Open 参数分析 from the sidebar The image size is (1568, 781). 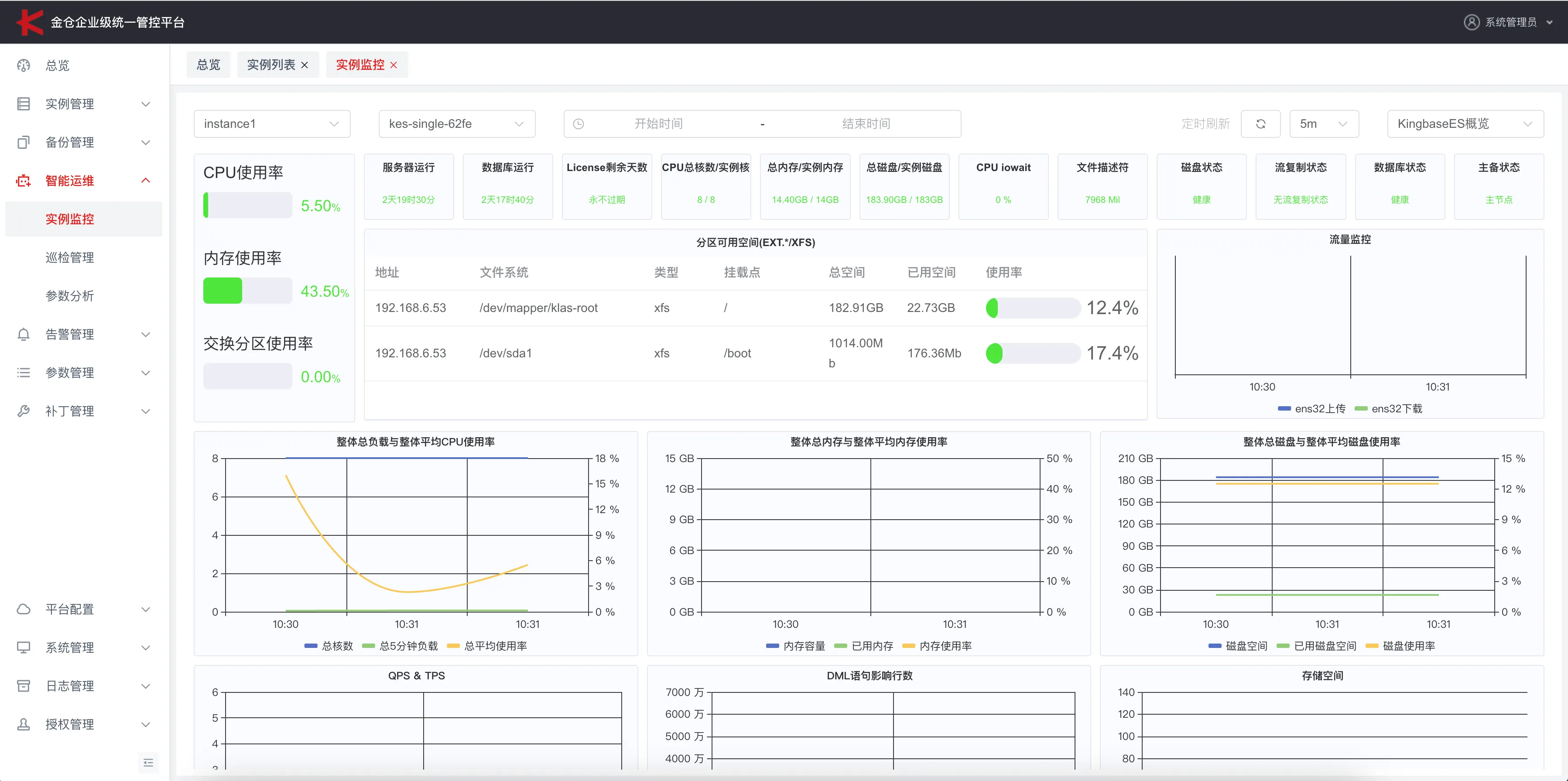click(x=70, y=295)
